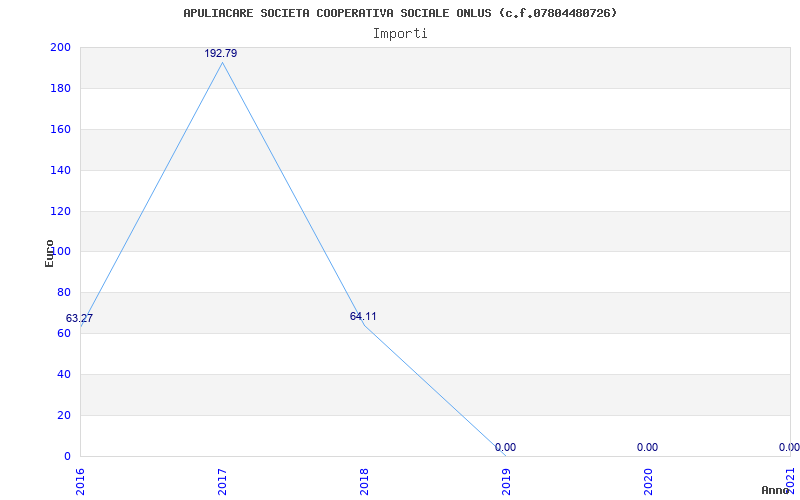Viewport: 800px width, 500px height.
Task: Click the 40 y-axis tick label
Action: pos(64,374)
